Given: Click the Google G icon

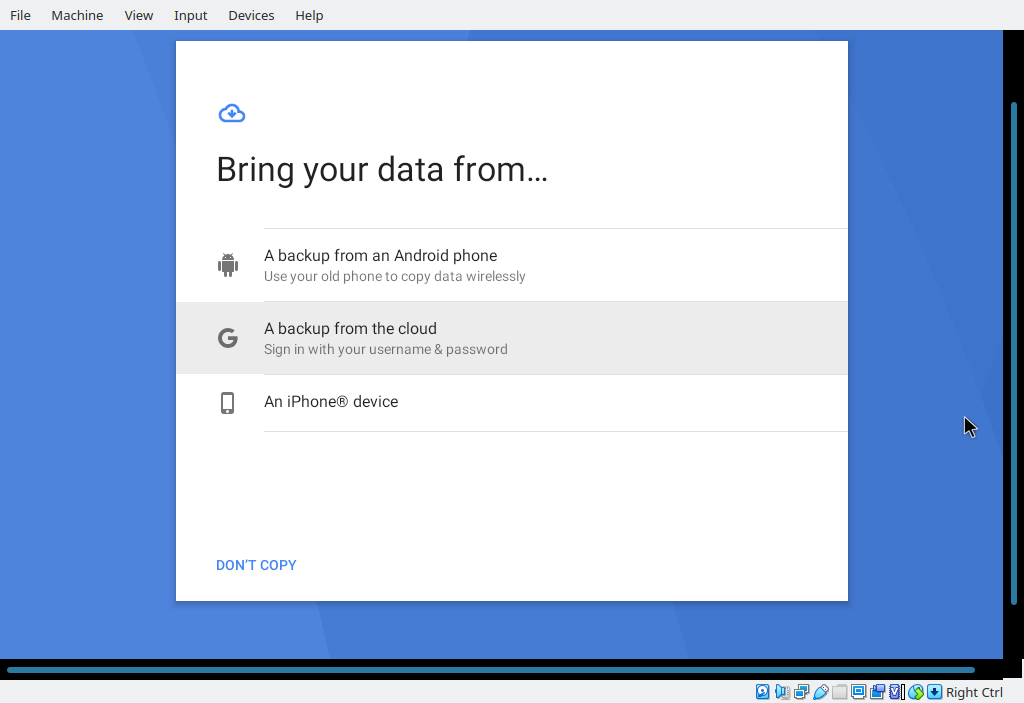Looking at the screenshot, I should 228,338.
